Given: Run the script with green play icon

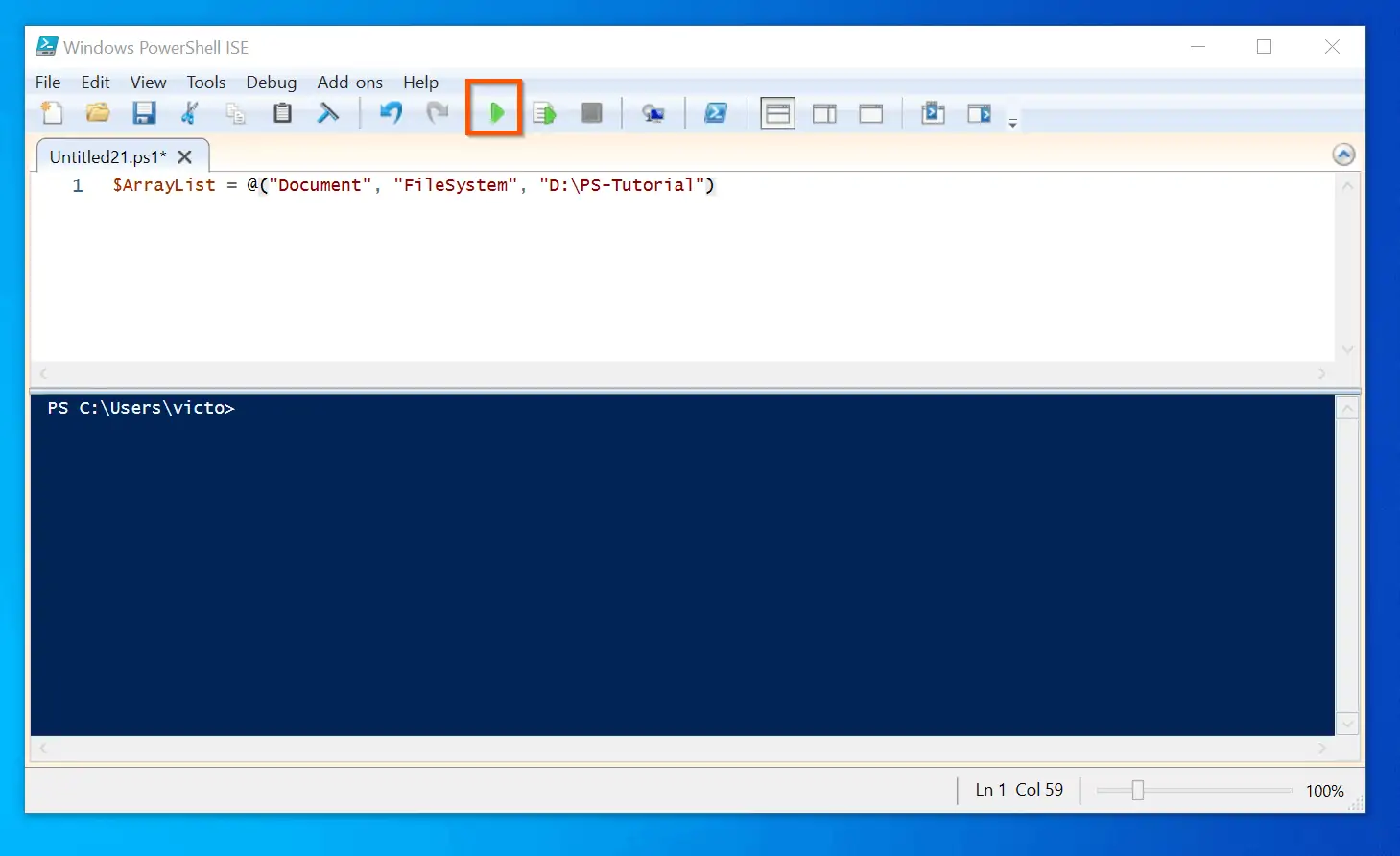Looking at the screenshot, I should click(x=496, y=113).
